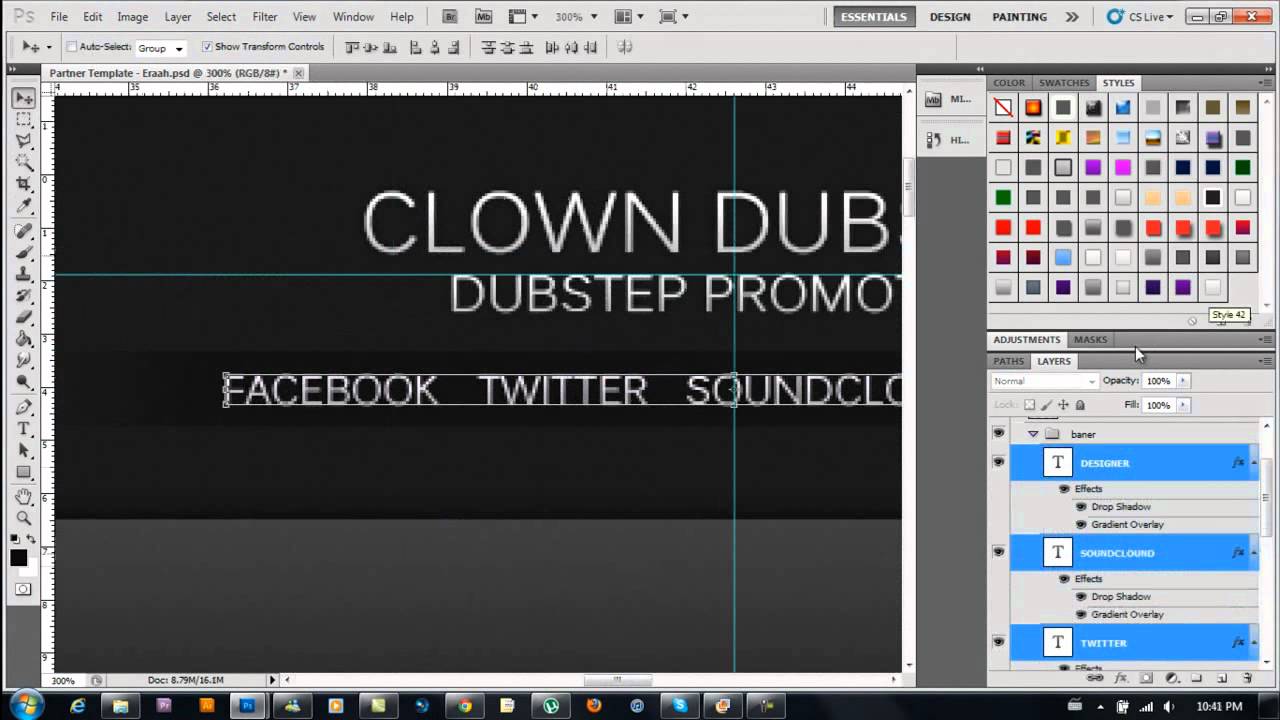1280x720 pixels.
Task: Launch Bridge from the top bar
Action: tap(450, 17)
